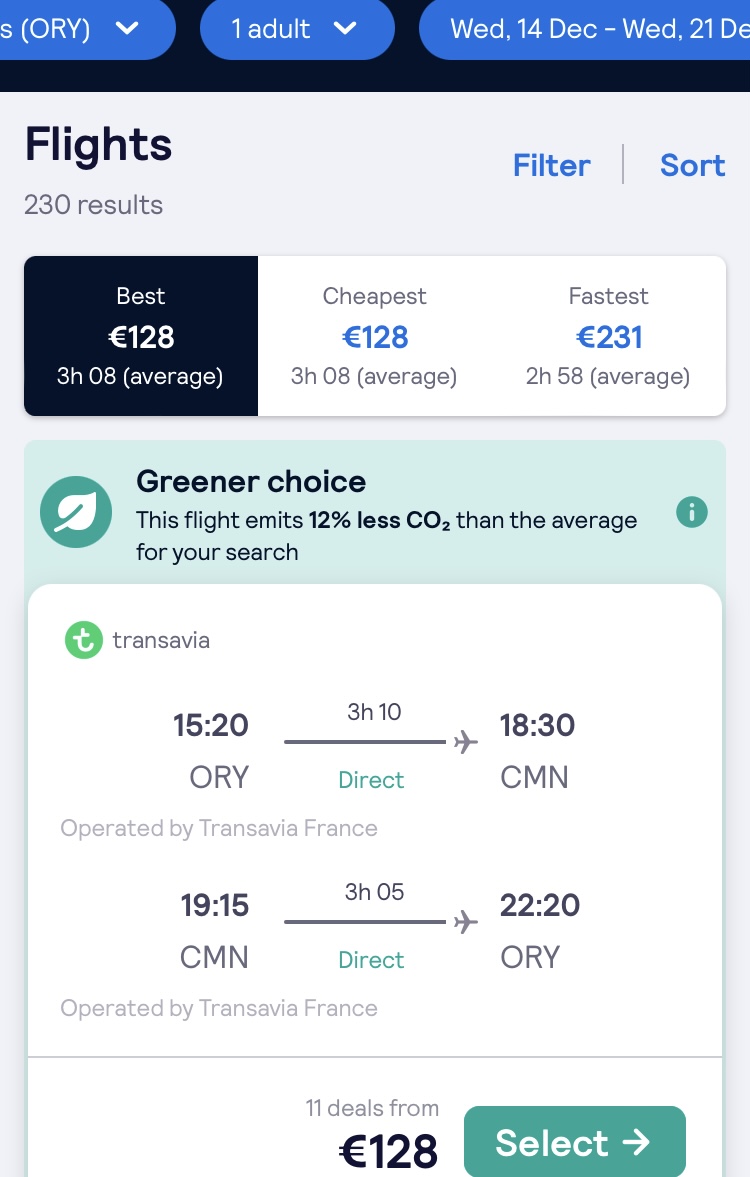
Task: Click the green leaf Greener choice icon
Action: [x=76, y=512]
